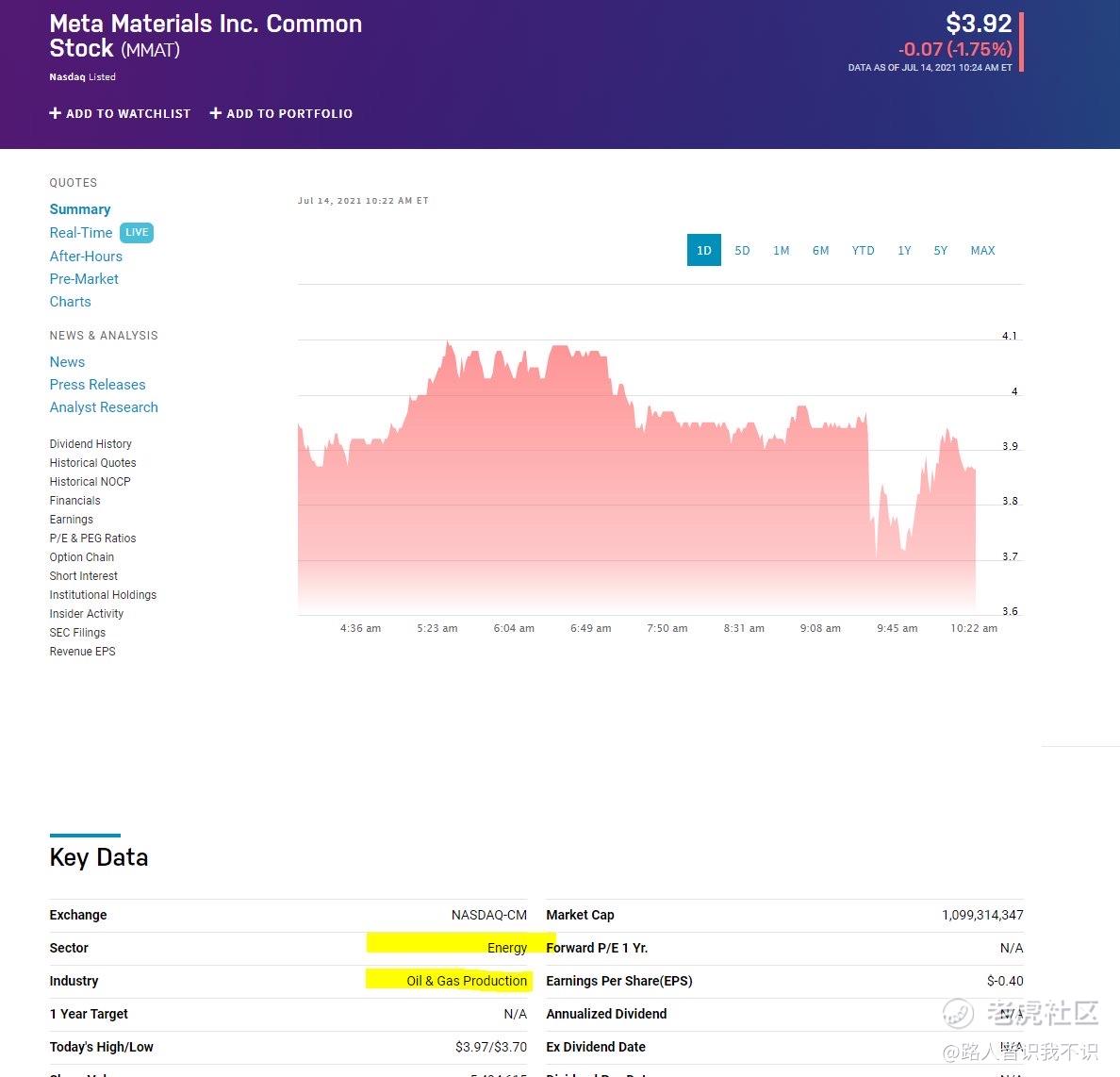1120x1077 pixels.
Task: Open the News link
Action: (x=67, y=361)
